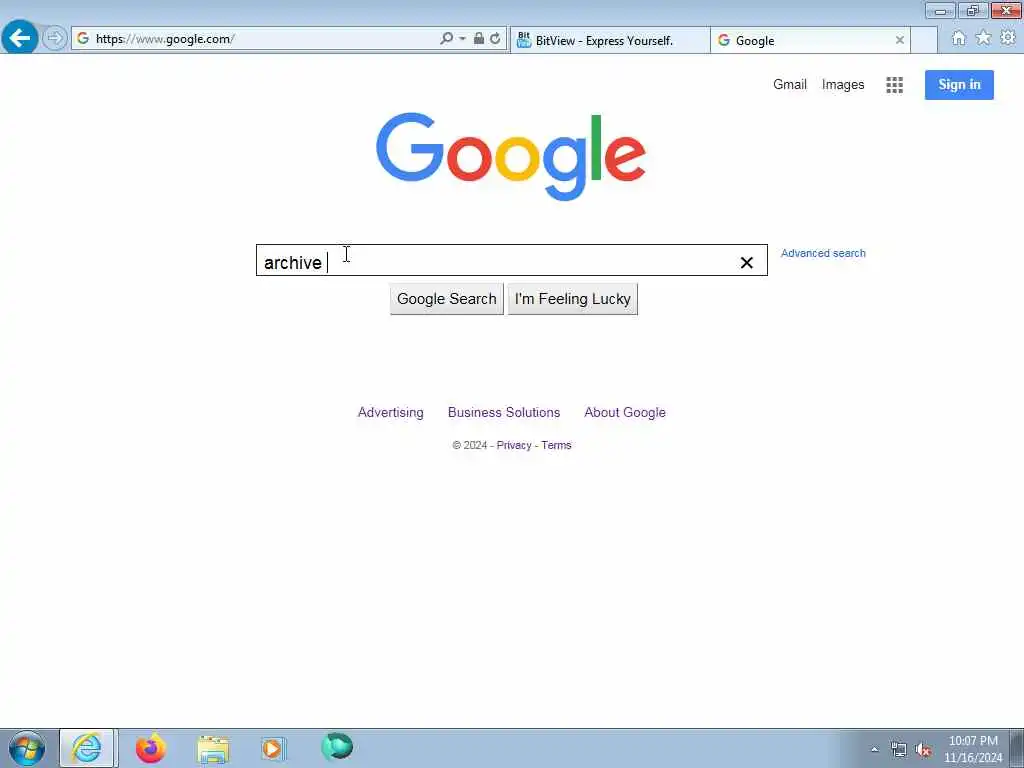1024x768 pixels.
Task: Open the Google apps grid icon
Action: pyautogui.click(x=894, y=85)
